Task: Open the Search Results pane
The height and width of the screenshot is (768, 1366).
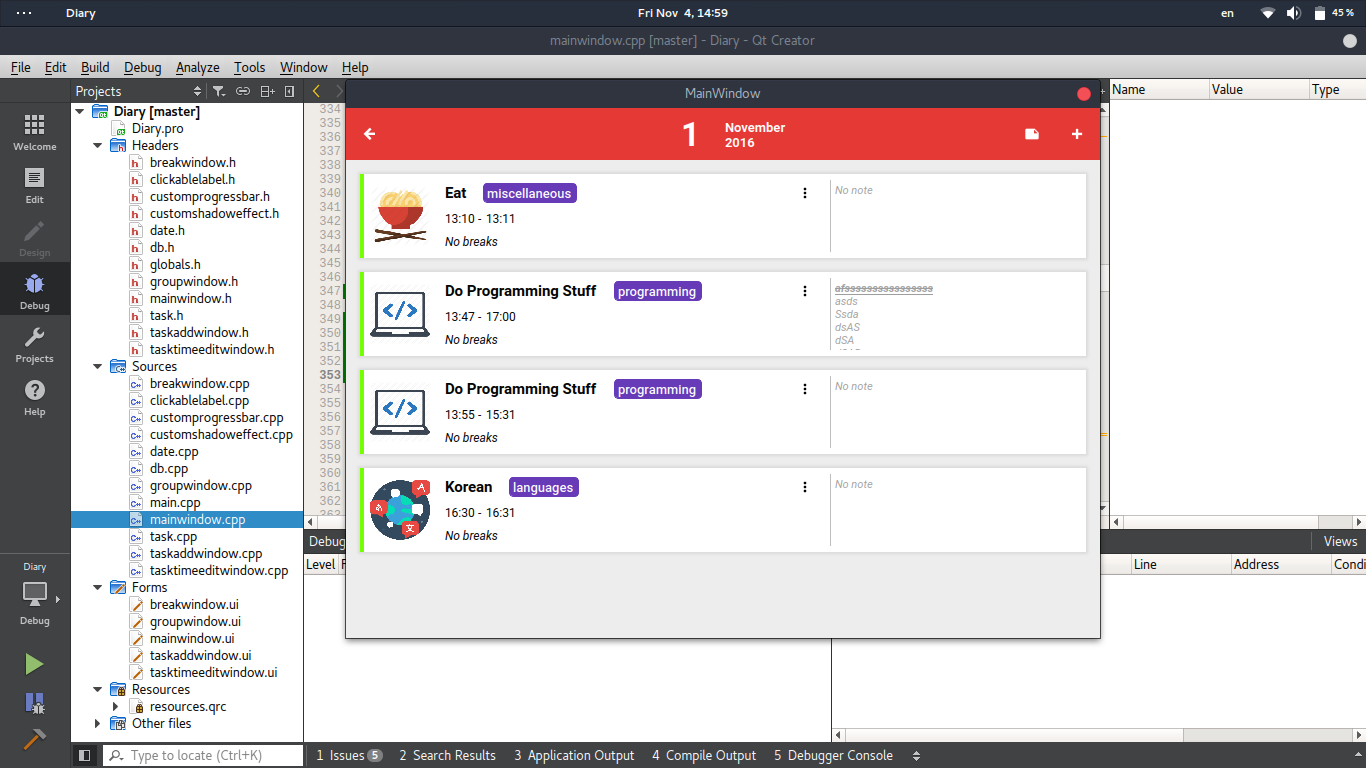Action: coord(447,756)
